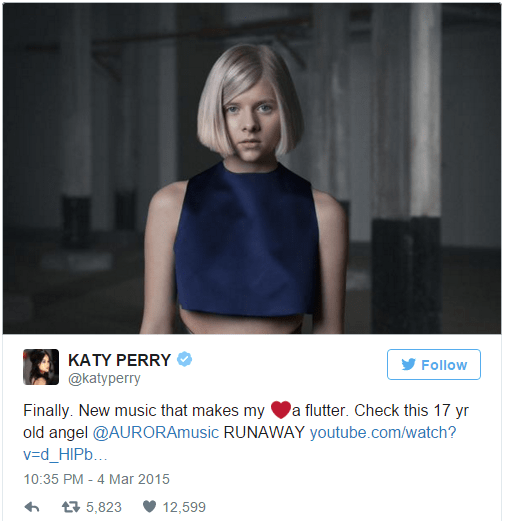This screenshot has width=505, height=521.
Task: Click the red heart emoji in tweet
Action: (x=281, y=410)
